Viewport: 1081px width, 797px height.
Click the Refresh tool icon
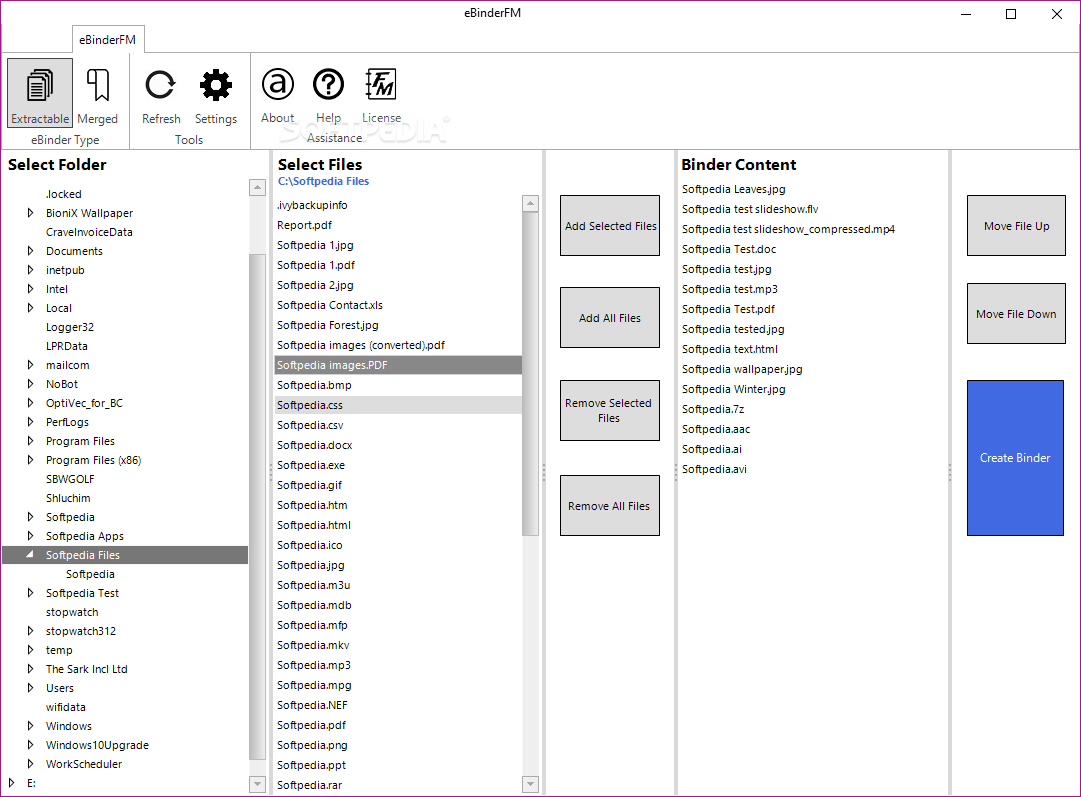[161, 85]
